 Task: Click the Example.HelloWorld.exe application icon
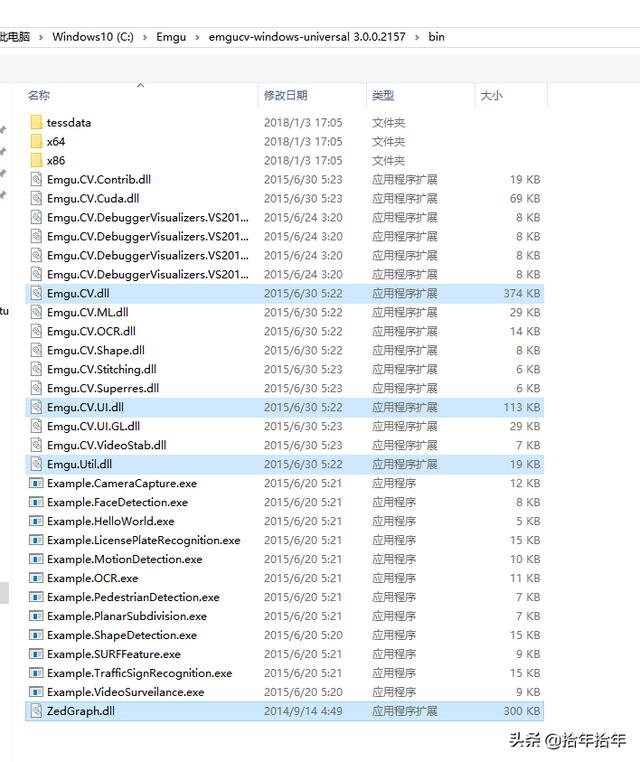(x=36, y=521)
